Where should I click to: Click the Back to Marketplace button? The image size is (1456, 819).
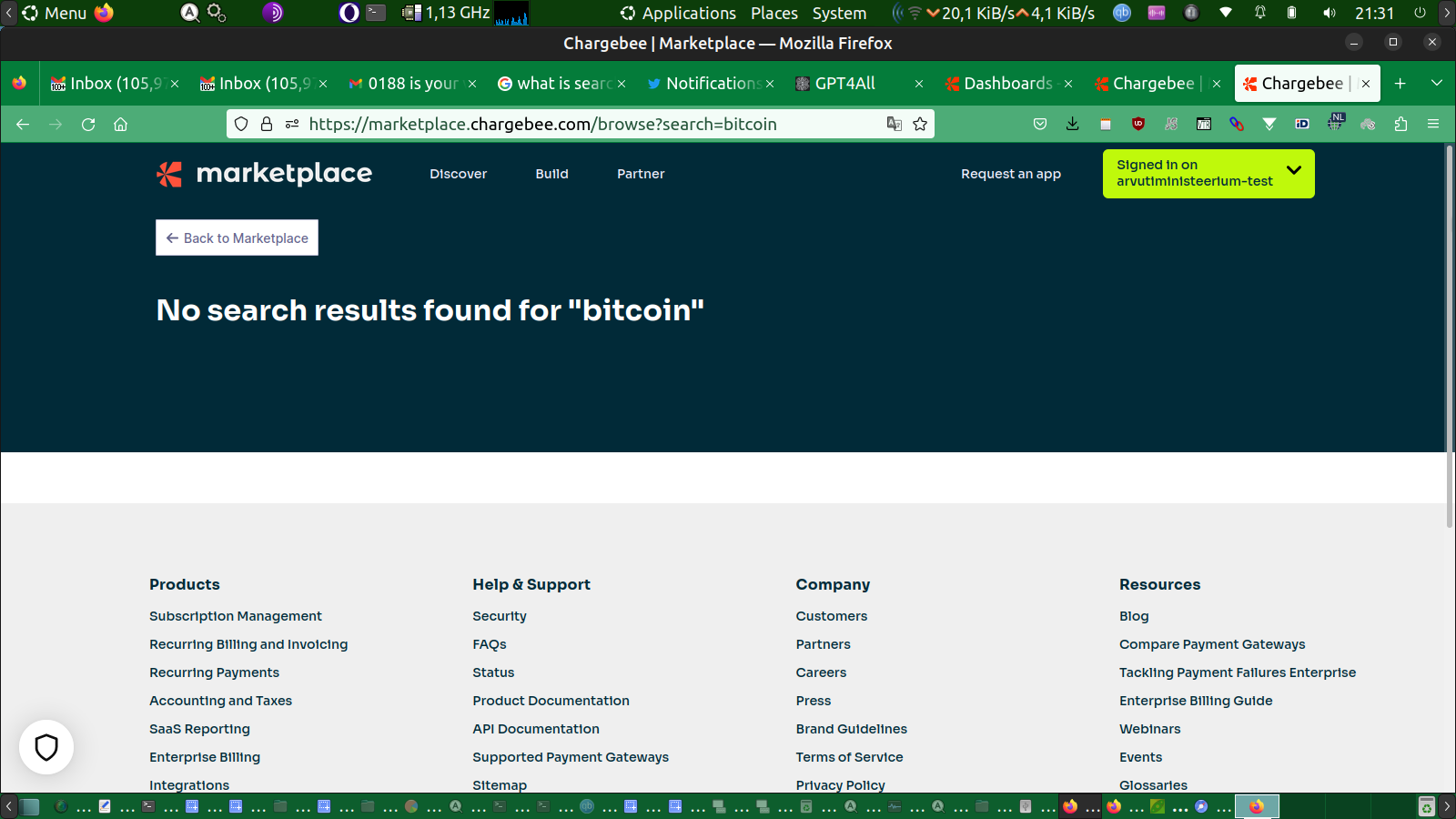pos(237,238)
